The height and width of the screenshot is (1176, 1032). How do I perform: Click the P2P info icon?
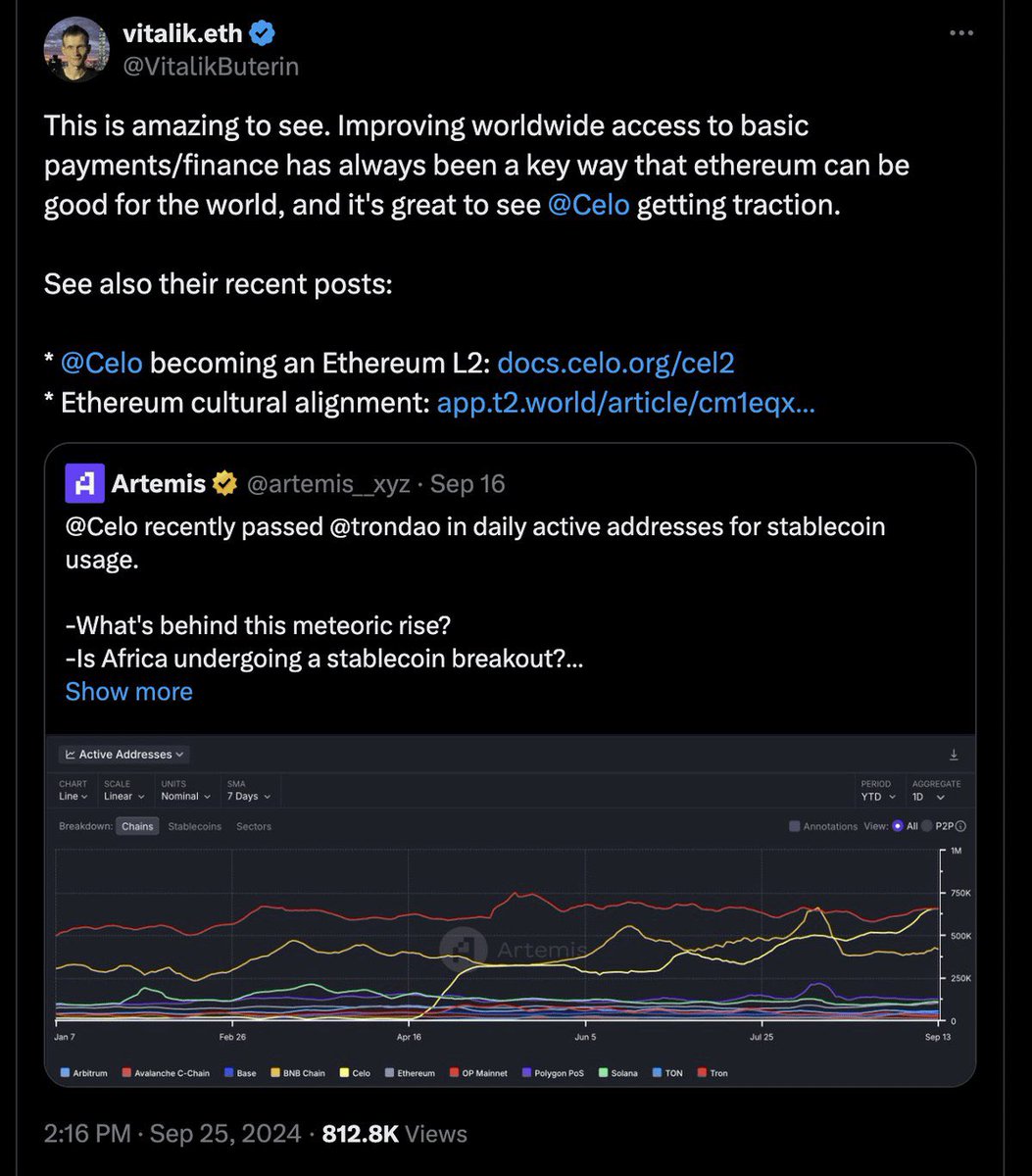pyautogui.click(x=960, y=826)
